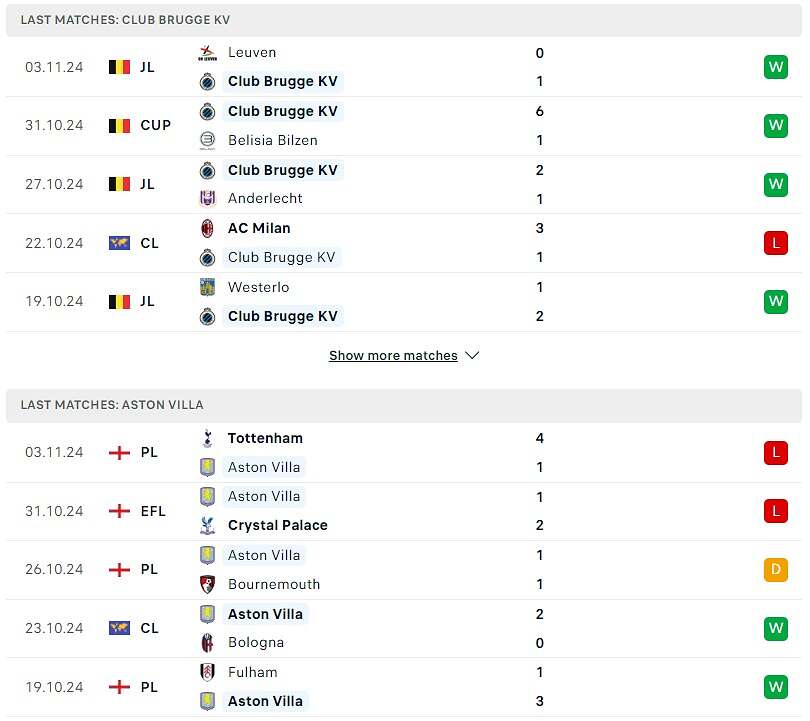Click the Tottenham club crest icon
This screenshot has height=721, width=810.
pos(207,438)
